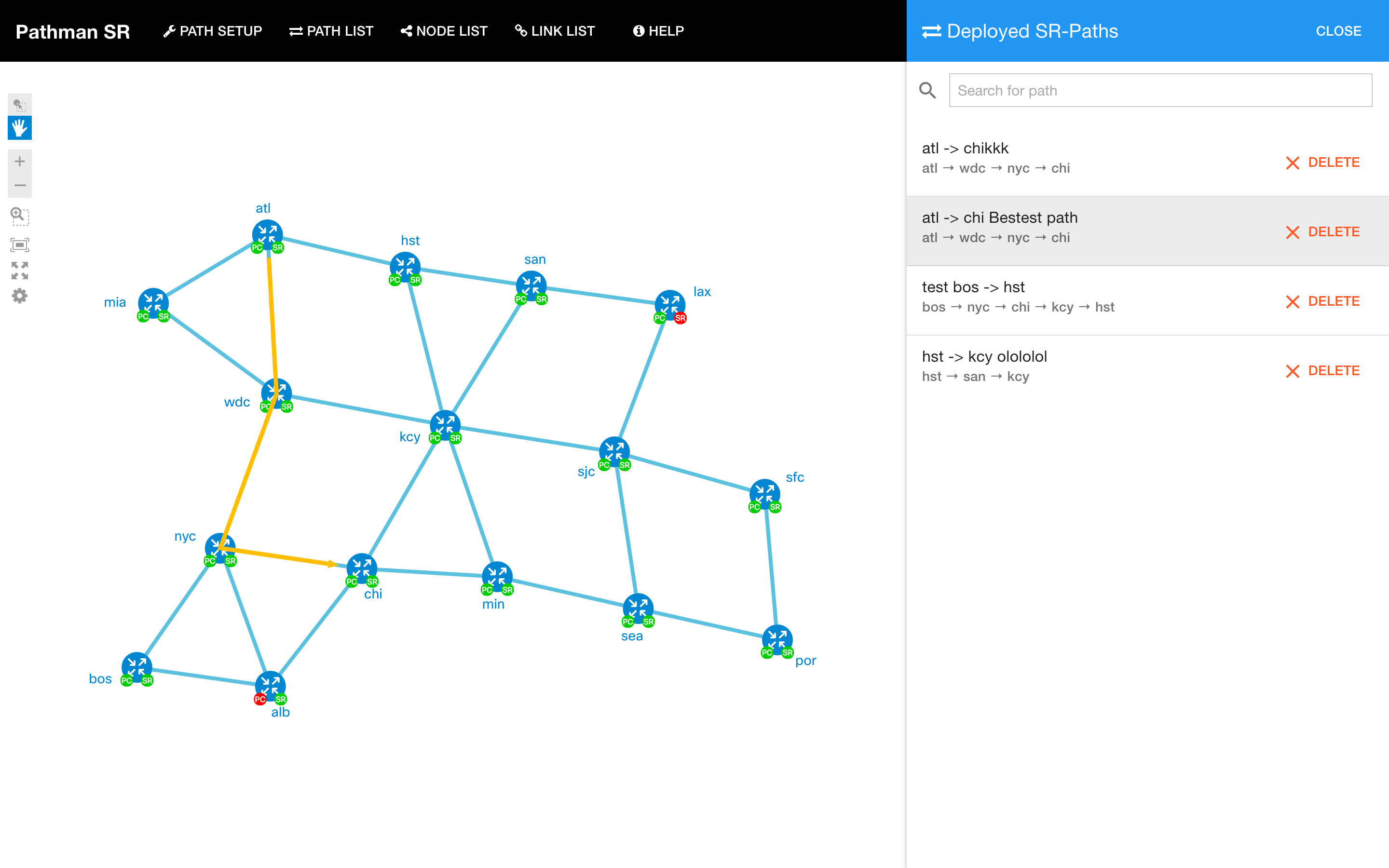Click the zoom in control on map
1389x868 pixels.
click(x=20, y=161)
